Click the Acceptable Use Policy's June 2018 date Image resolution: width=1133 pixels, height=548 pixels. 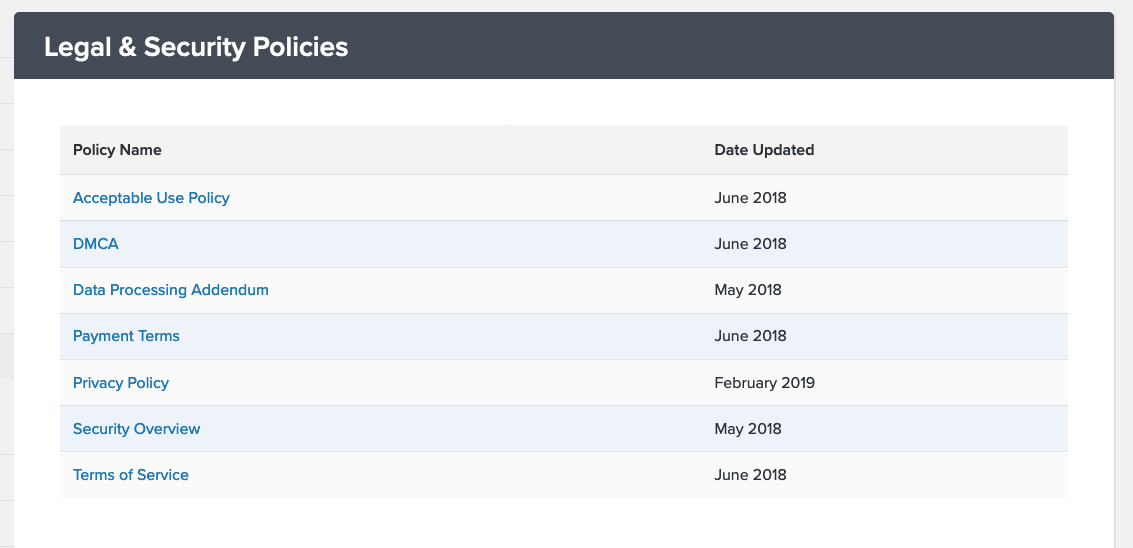(750, 197)
